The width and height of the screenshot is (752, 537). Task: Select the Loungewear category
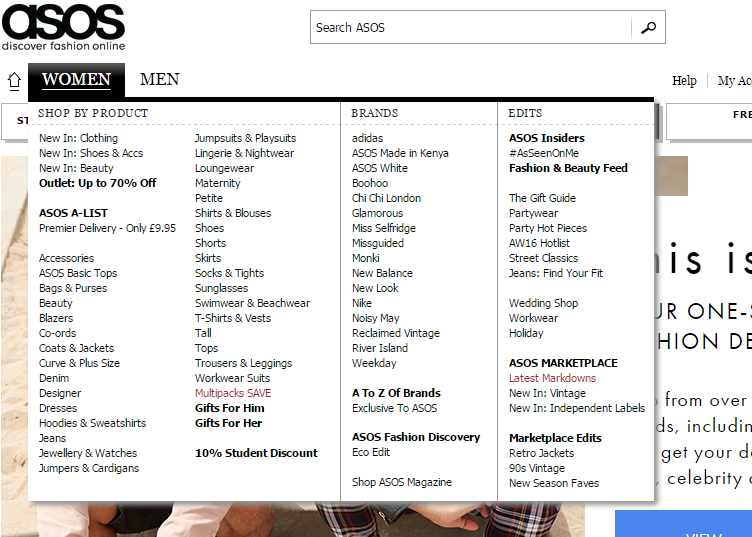[224, 168]
